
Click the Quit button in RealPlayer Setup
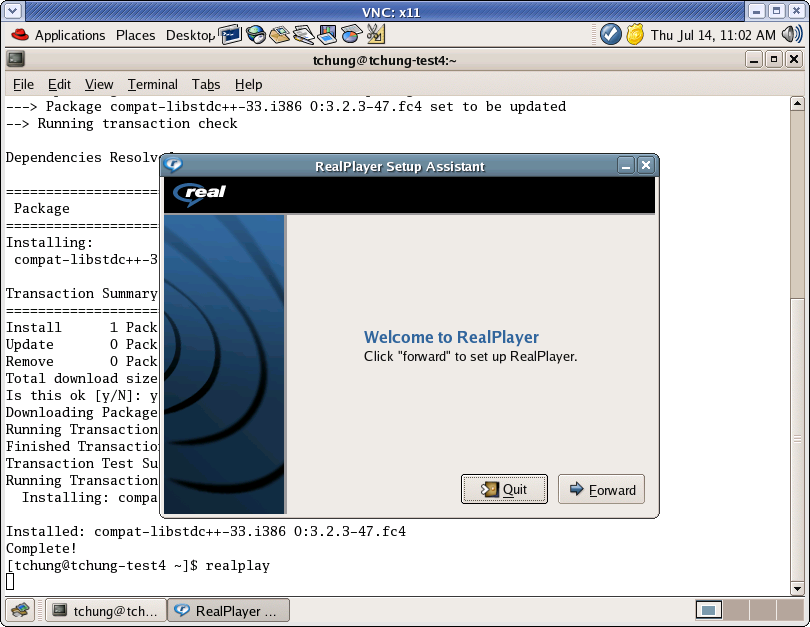pos(504,489)
